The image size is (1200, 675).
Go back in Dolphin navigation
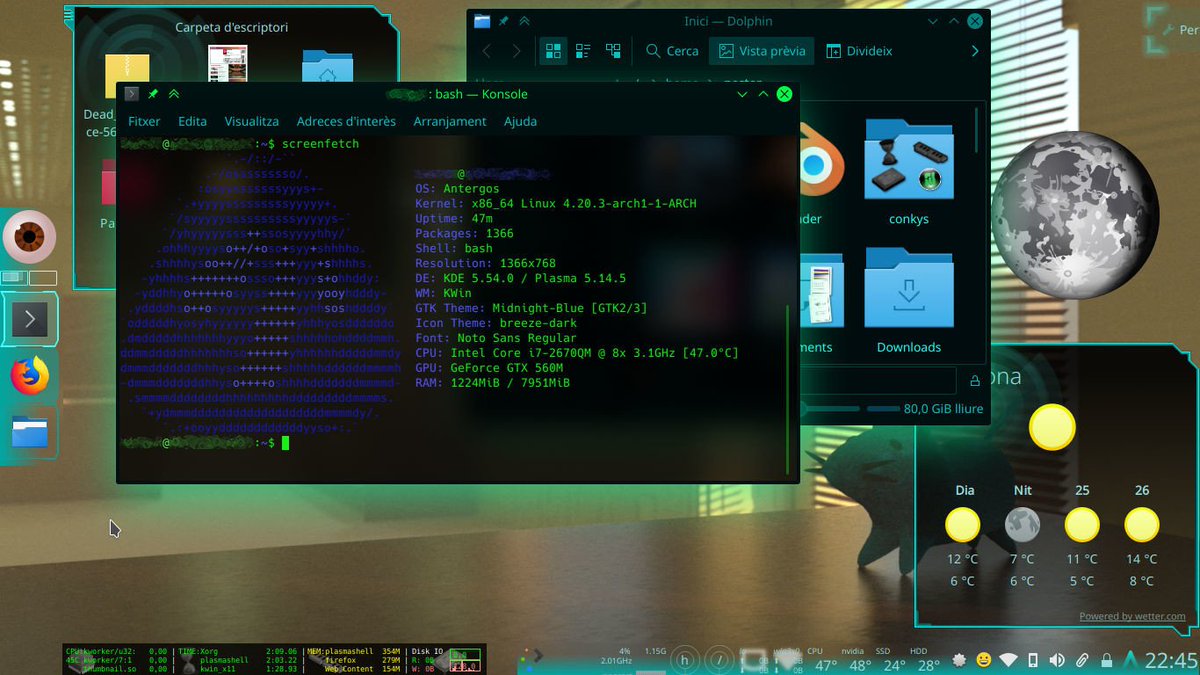click(x=487, y=51)
